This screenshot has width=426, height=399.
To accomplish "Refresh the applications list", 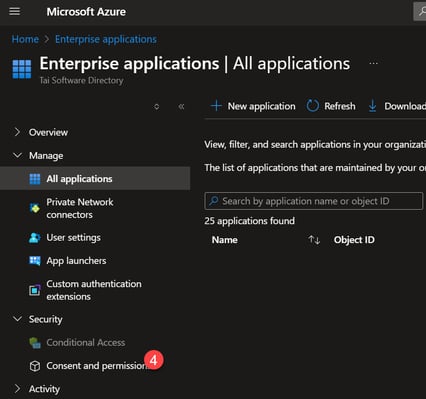I will [x=331, y=106].
